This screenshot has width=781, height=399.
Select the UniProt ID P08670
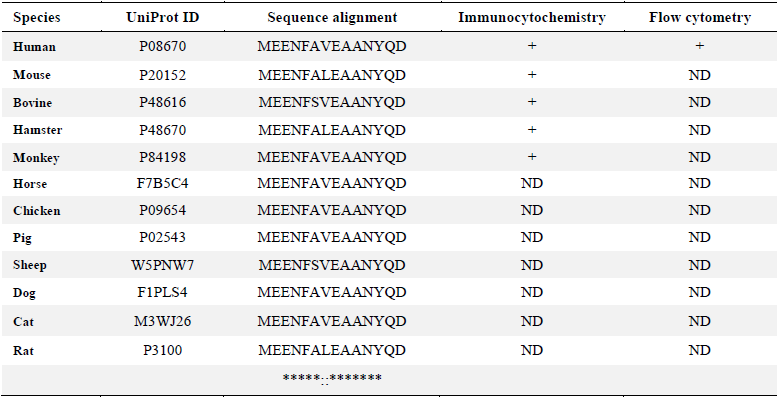pyautogui.click(x=162, y=46)
